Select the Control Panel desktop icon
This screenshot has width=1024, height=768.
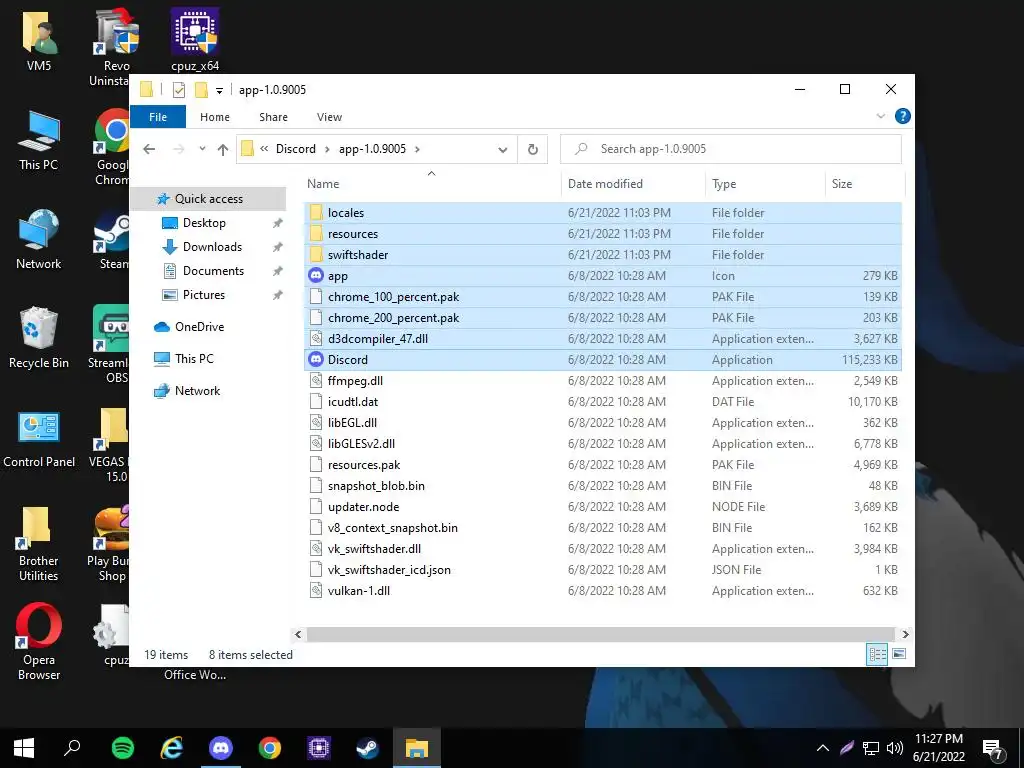pos(39,439)
